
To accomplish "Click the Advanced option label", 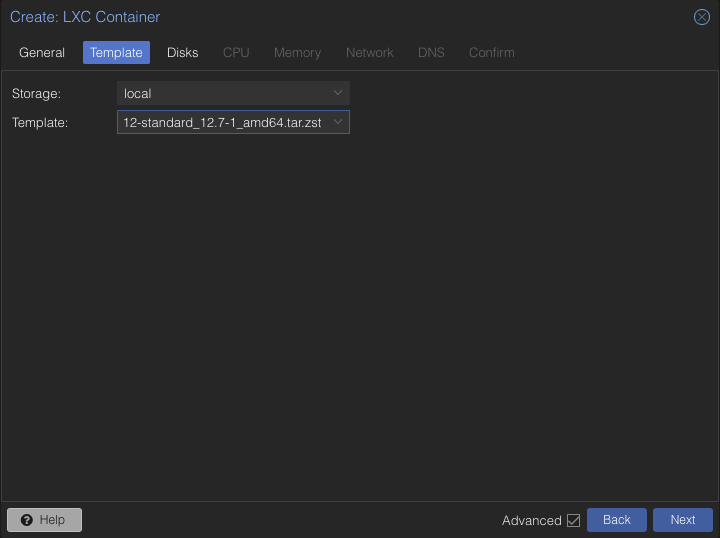I will point(531,520).
